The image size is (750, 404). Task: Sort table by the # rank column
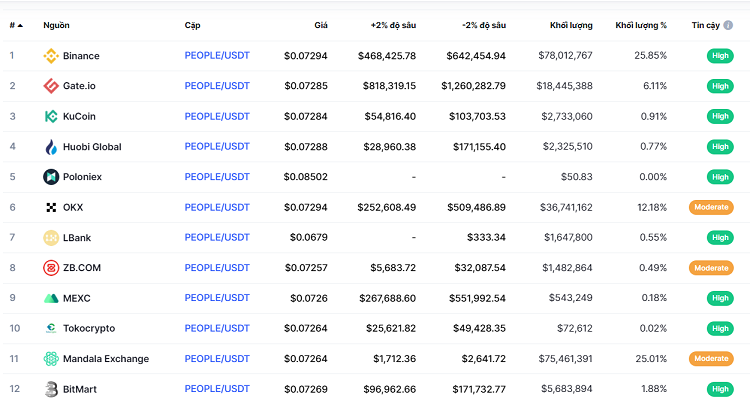pyautogui.click(x=15, y=24)
